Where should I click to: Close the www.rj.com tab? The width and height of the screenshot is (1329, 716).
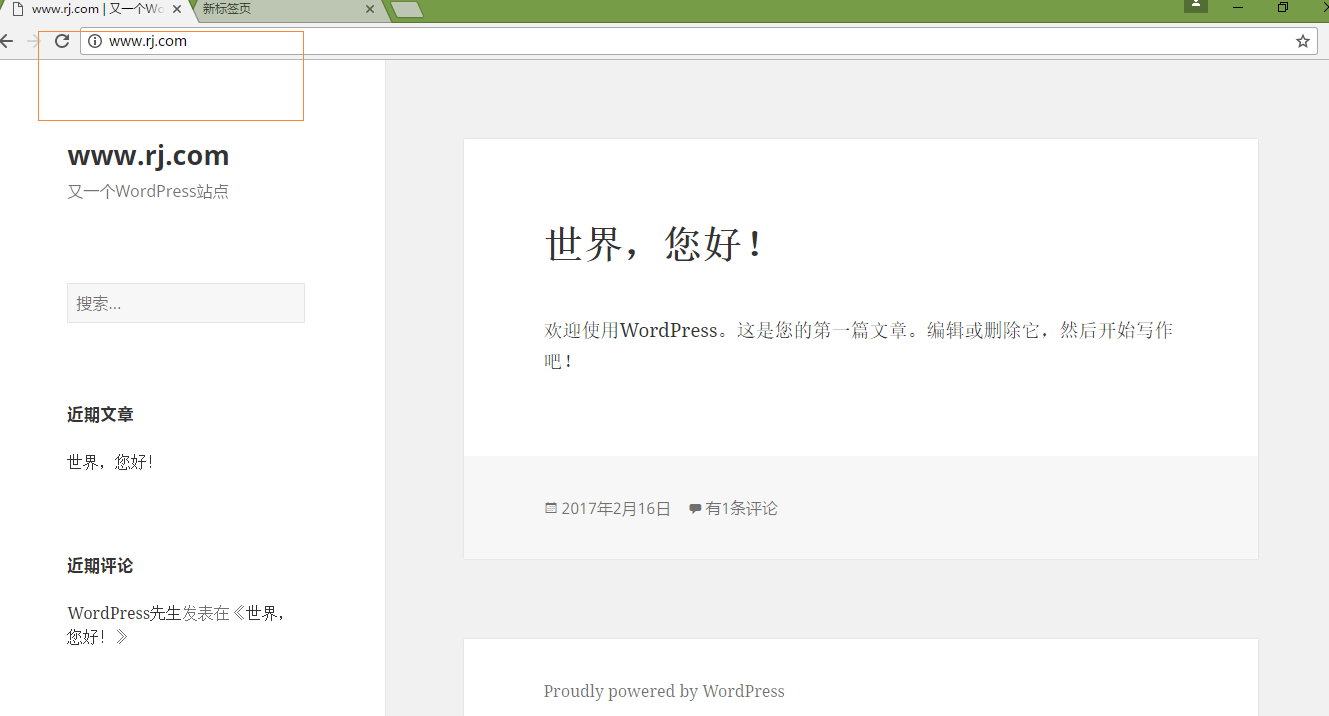pyautogui.click(x=177, y=9)
